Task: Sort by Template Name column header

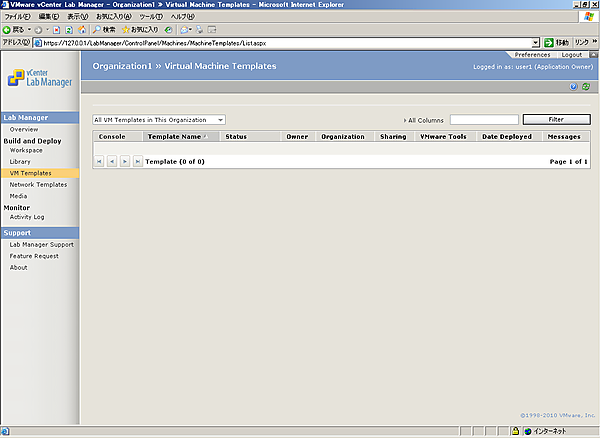Action: coord(181,137)
